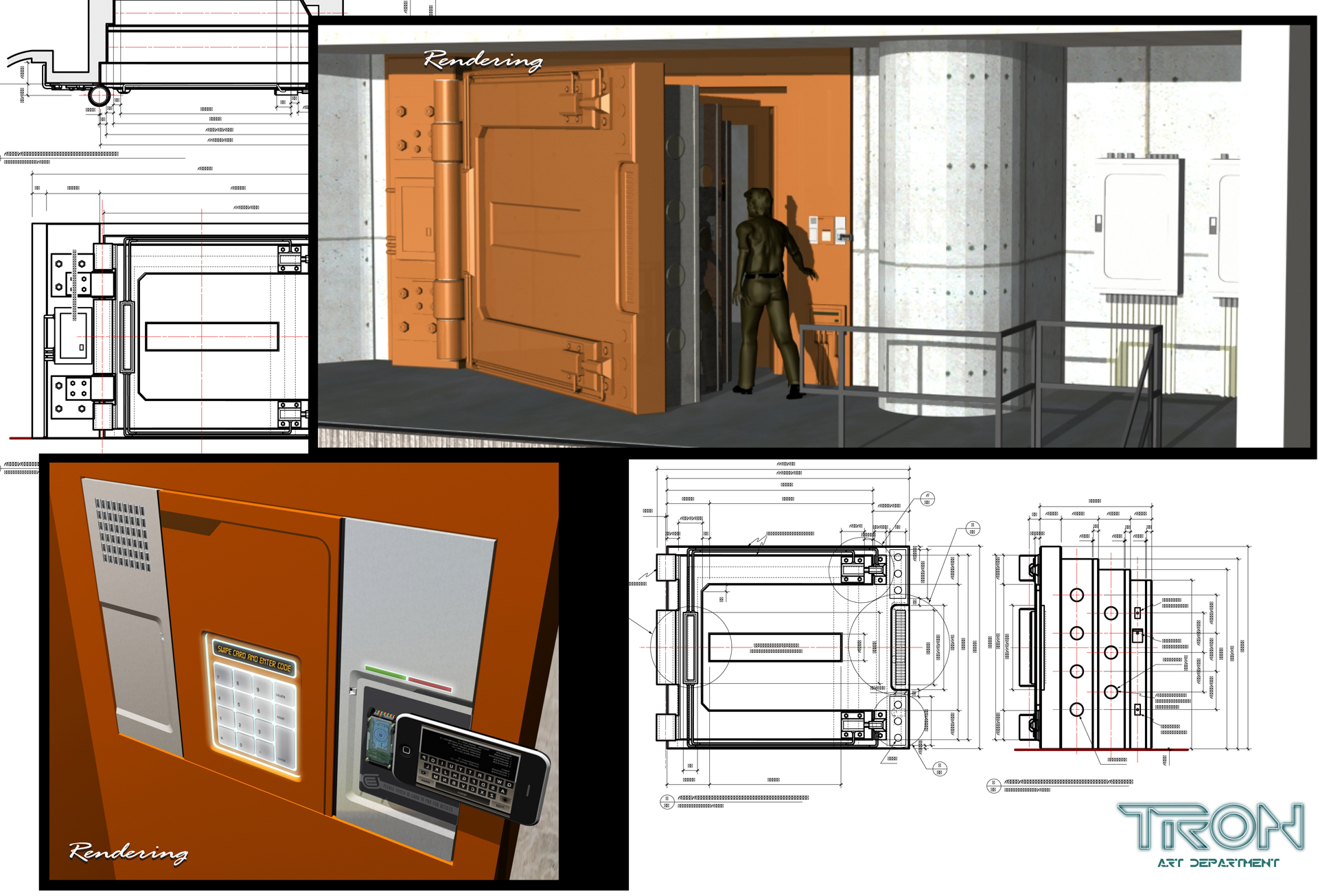Image resolution: width=1318 pixels, height=896 pixels.
Task: Click the man standing in the vault doorway
Action: click(x=772, y=294)
